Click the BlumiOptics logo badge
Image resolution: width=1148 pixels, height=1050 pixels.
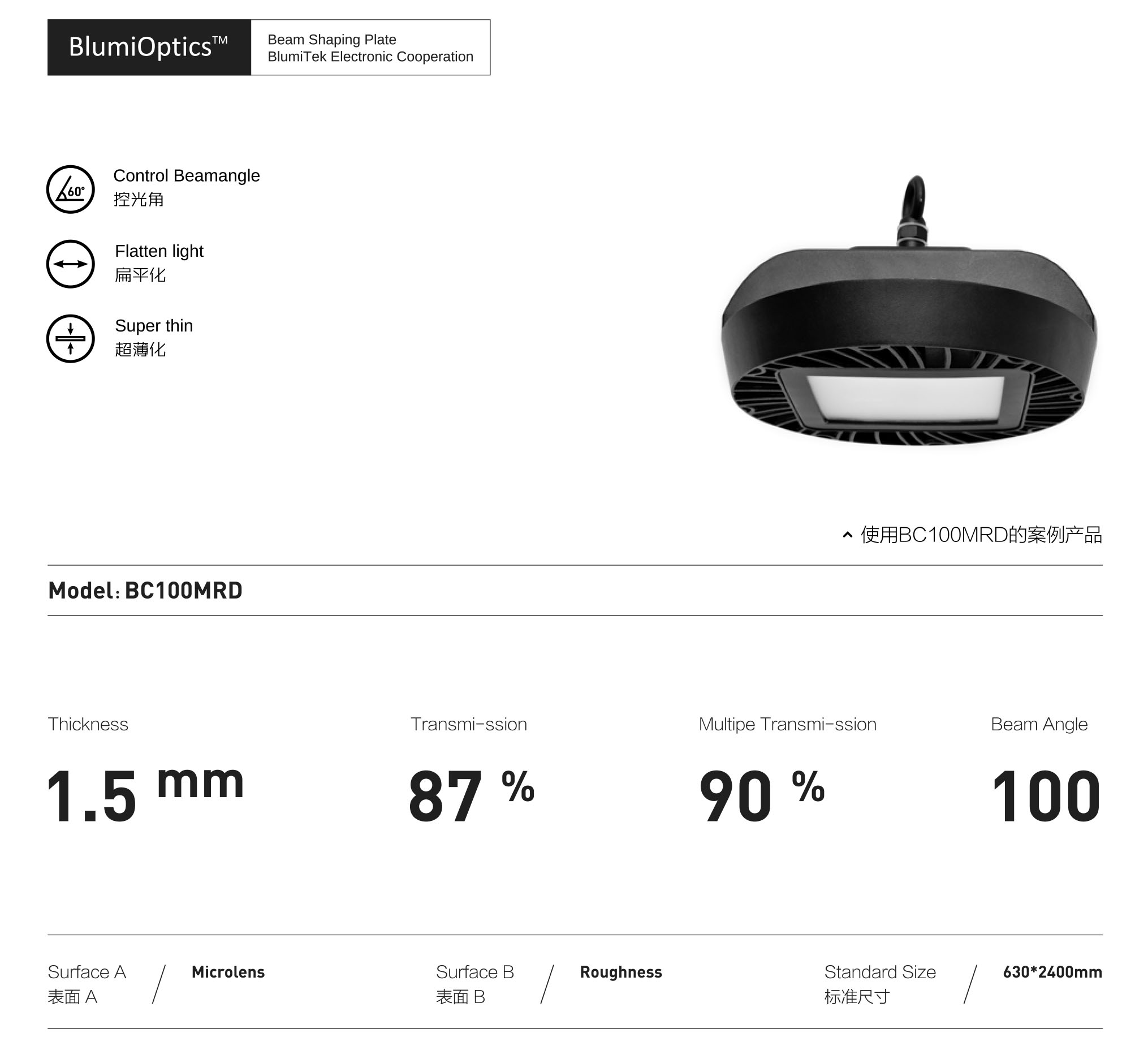click(x=149, y=48)
